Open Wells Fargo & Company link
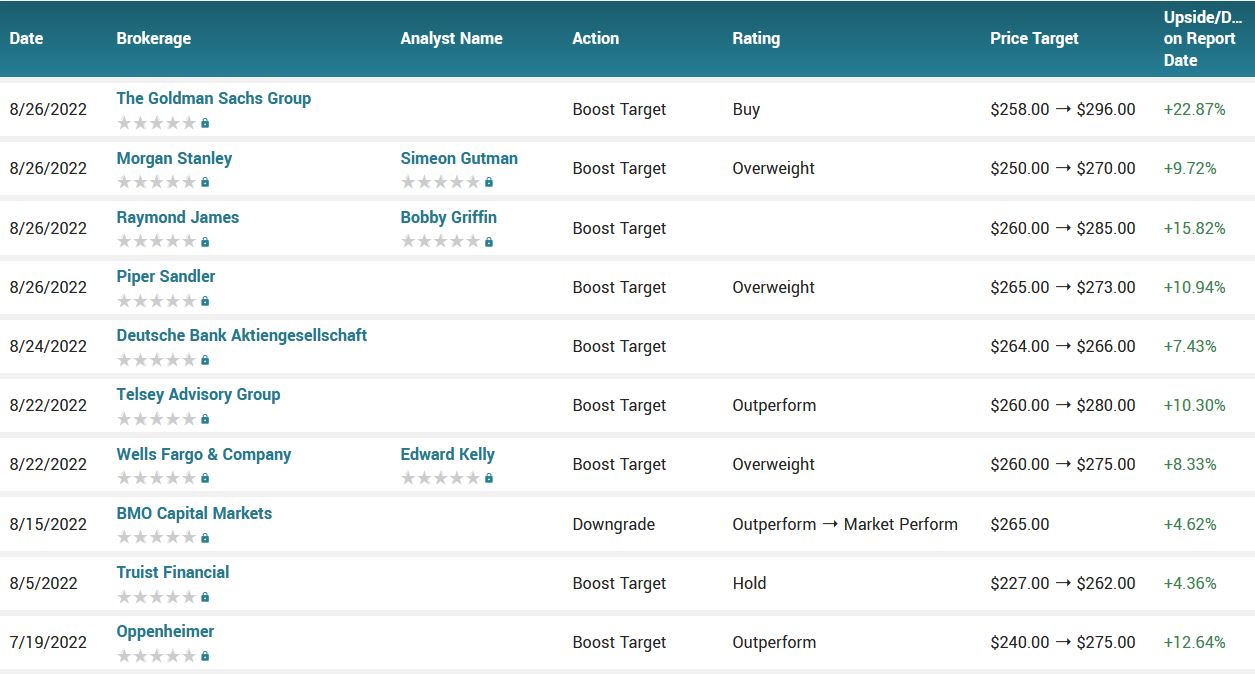Screen dimensions: 1255x674 click(x=204, y=454)
